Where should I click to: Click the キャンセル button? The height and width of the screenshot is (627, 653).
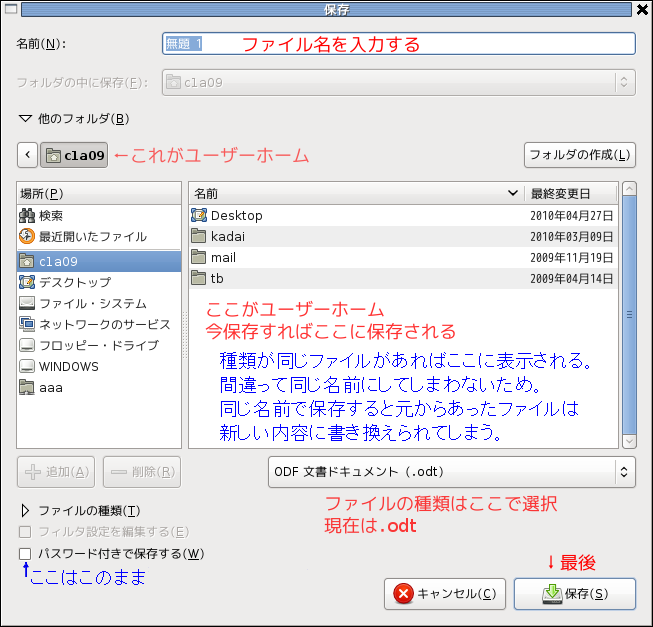pos(445,594)
